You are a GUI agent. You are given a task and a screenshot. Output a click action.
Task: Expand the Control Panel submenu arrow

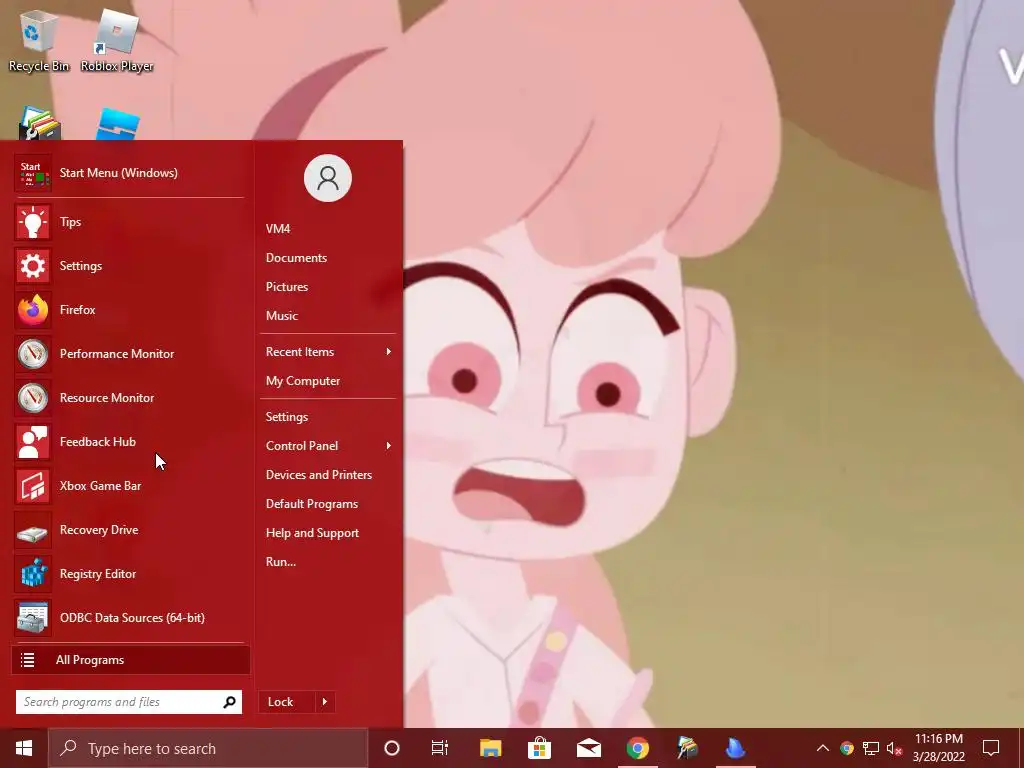[389, 446]
